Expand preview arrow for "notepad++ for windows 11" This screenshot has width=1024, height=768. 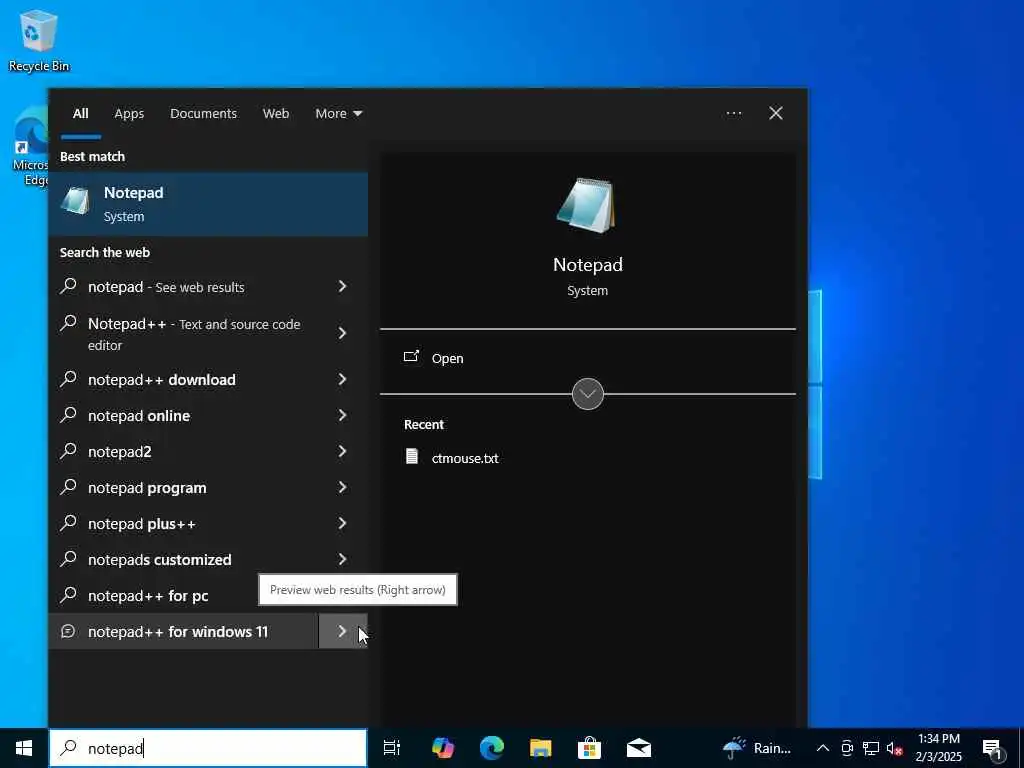click(x=342, y=631)
